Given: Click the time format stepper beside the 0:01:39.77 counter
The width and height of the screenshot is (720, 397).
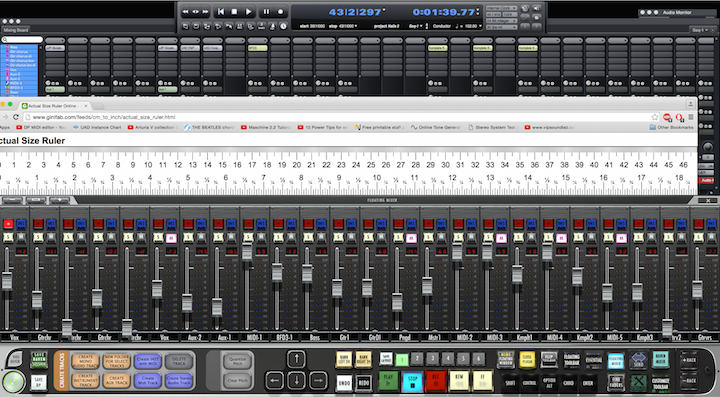Looking at the screenshot, I should coord(478,12).
